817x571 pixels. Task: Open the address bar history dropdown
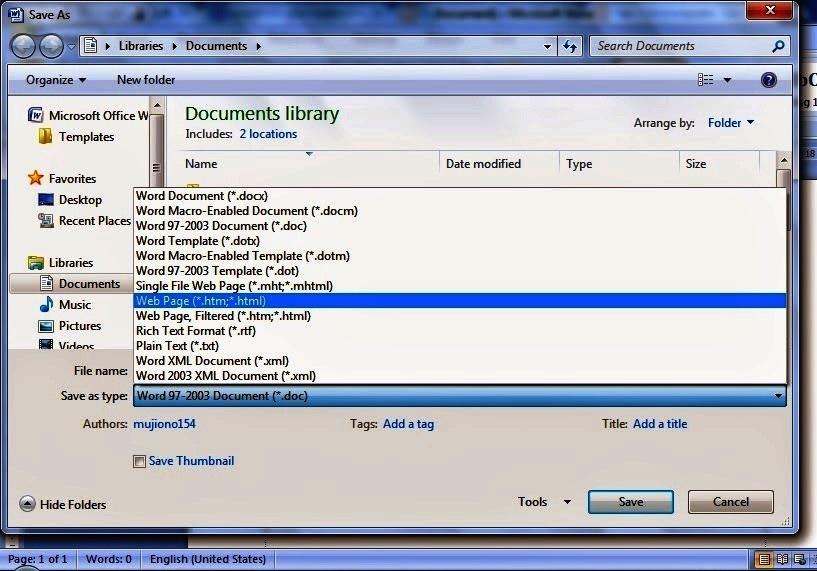click(547, 46)
